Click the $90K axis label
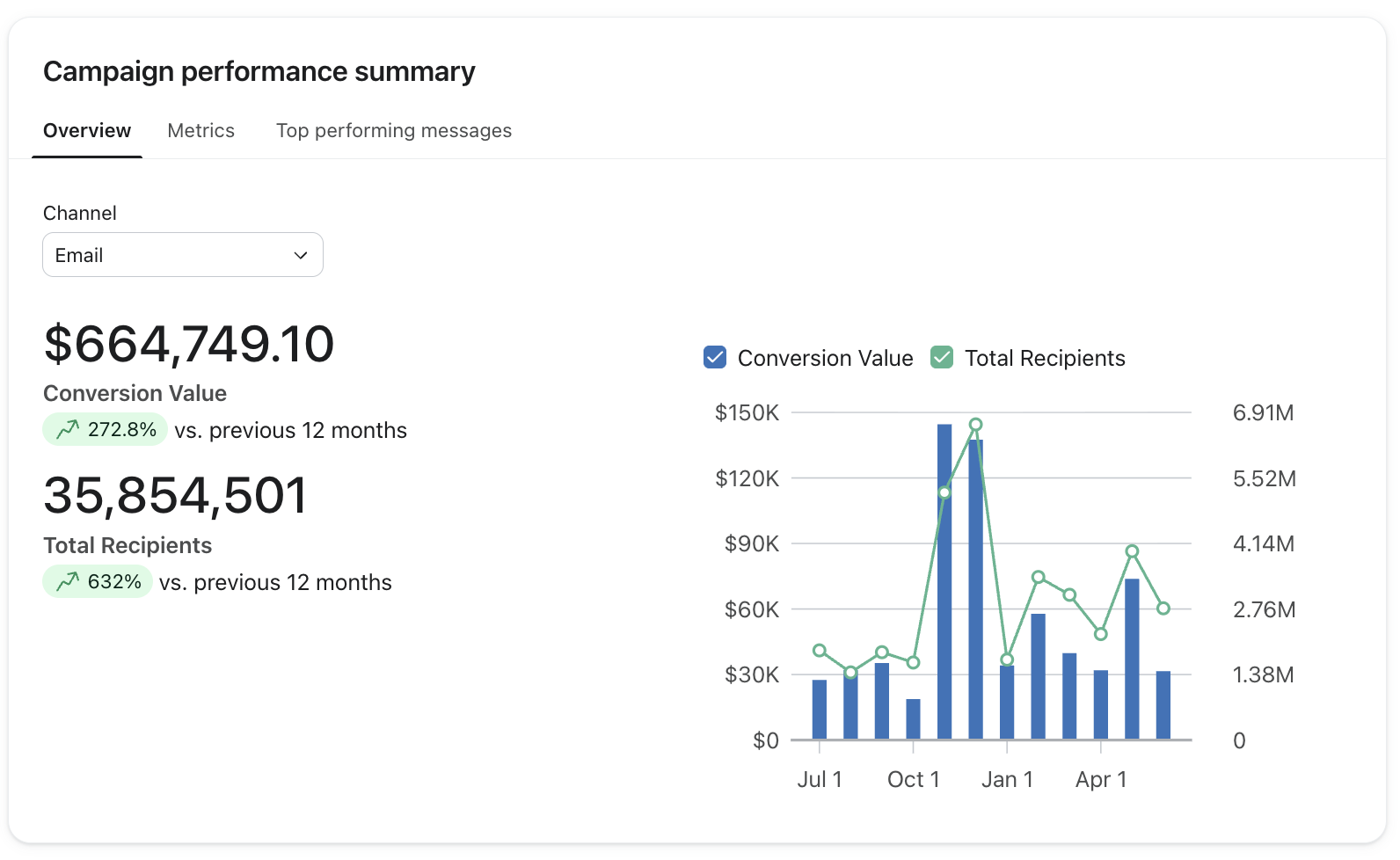 752,543
